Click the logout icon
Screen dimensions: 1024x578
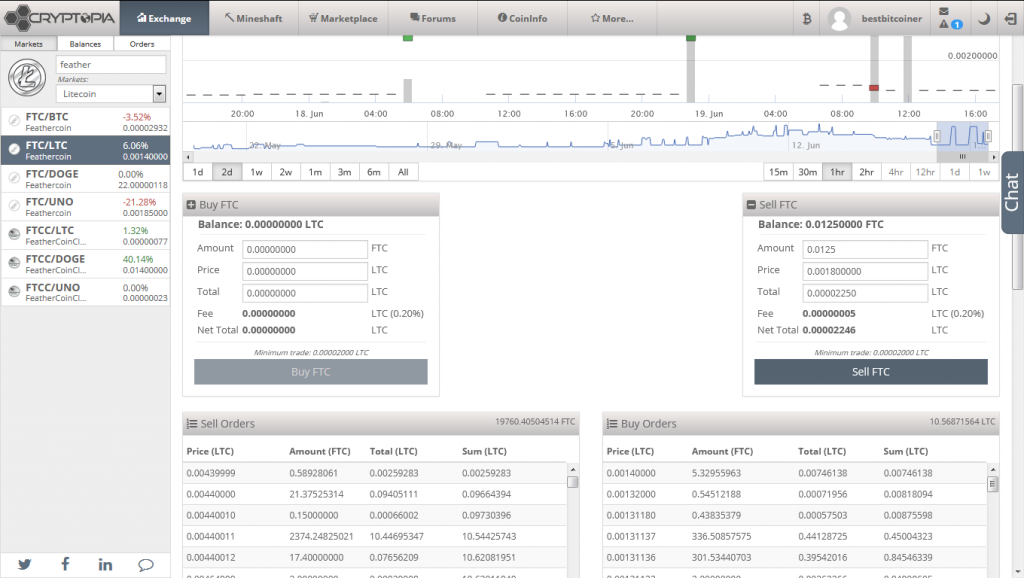(x=1010, y=18)
